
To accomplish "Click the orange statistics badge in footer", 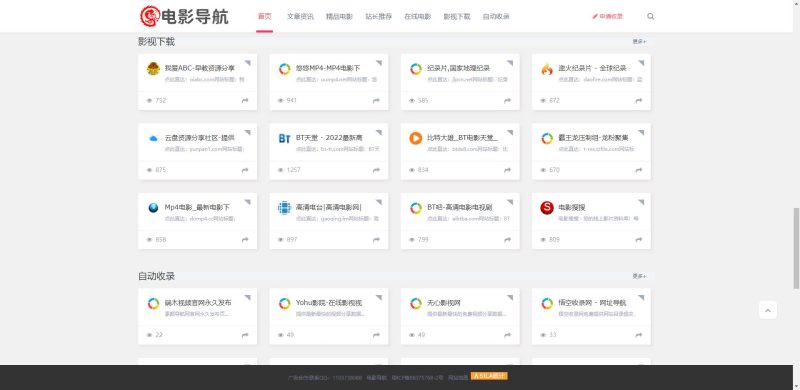I will coord(489,376).
